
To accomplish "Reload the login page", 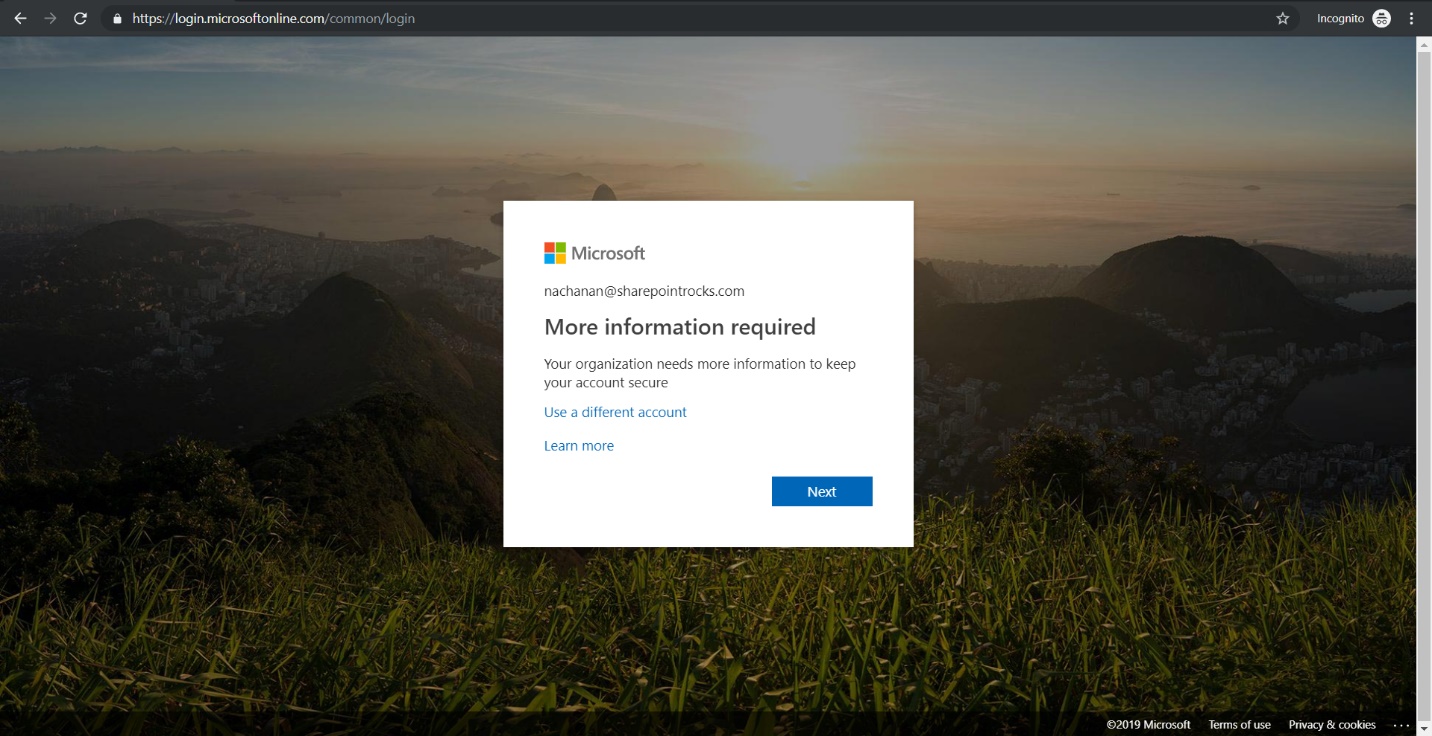I will click(x=80, y=18).
